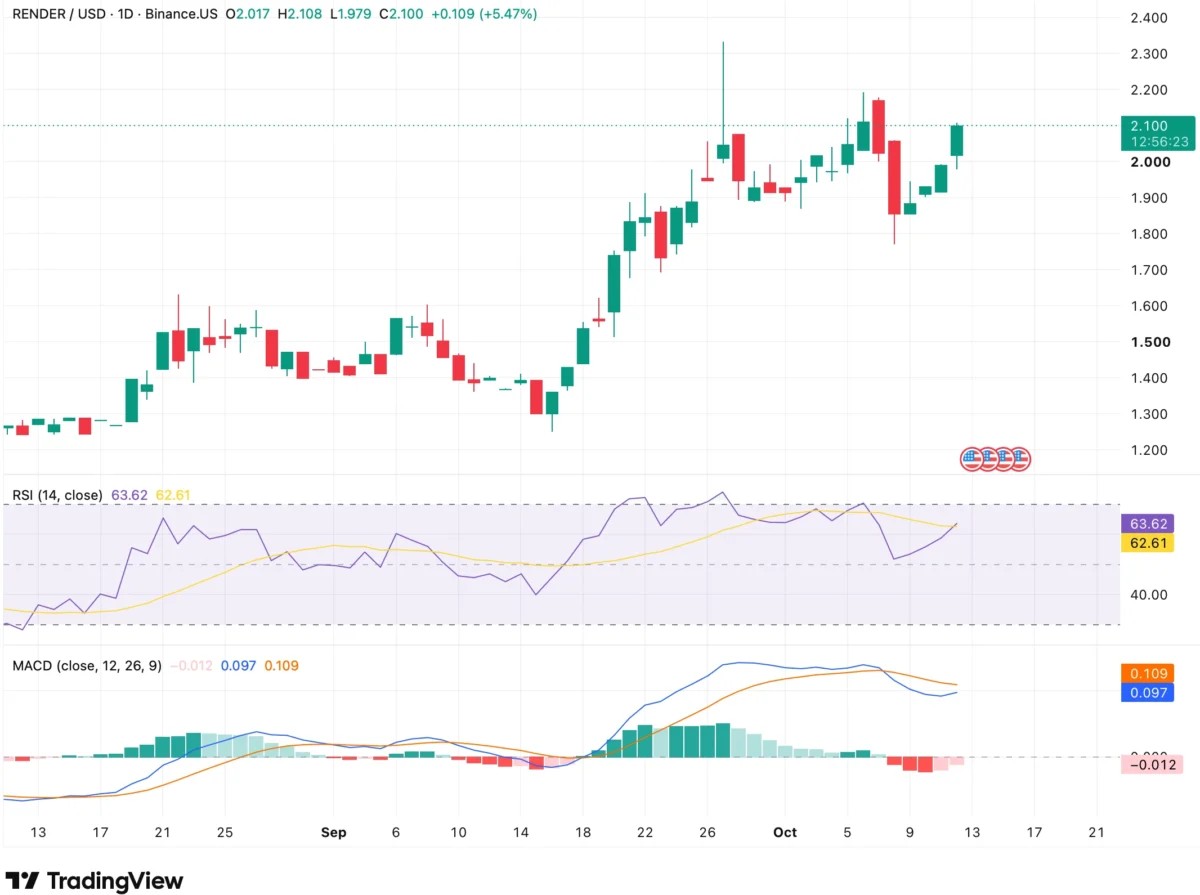Click "1.700" on the price scale
The image size is (1200, 895).
tap(1148, 270)
